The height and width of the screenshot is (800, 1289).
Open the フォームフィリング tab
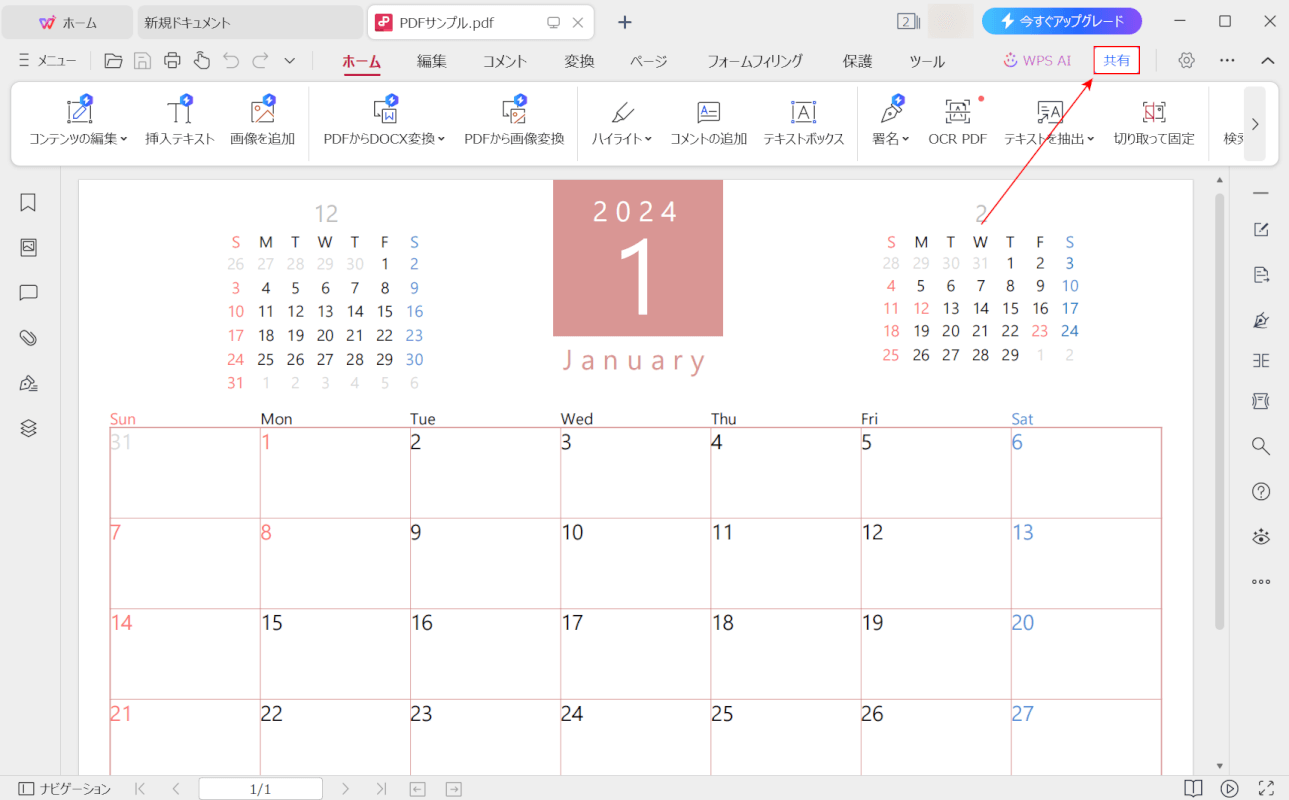[755, 61]
